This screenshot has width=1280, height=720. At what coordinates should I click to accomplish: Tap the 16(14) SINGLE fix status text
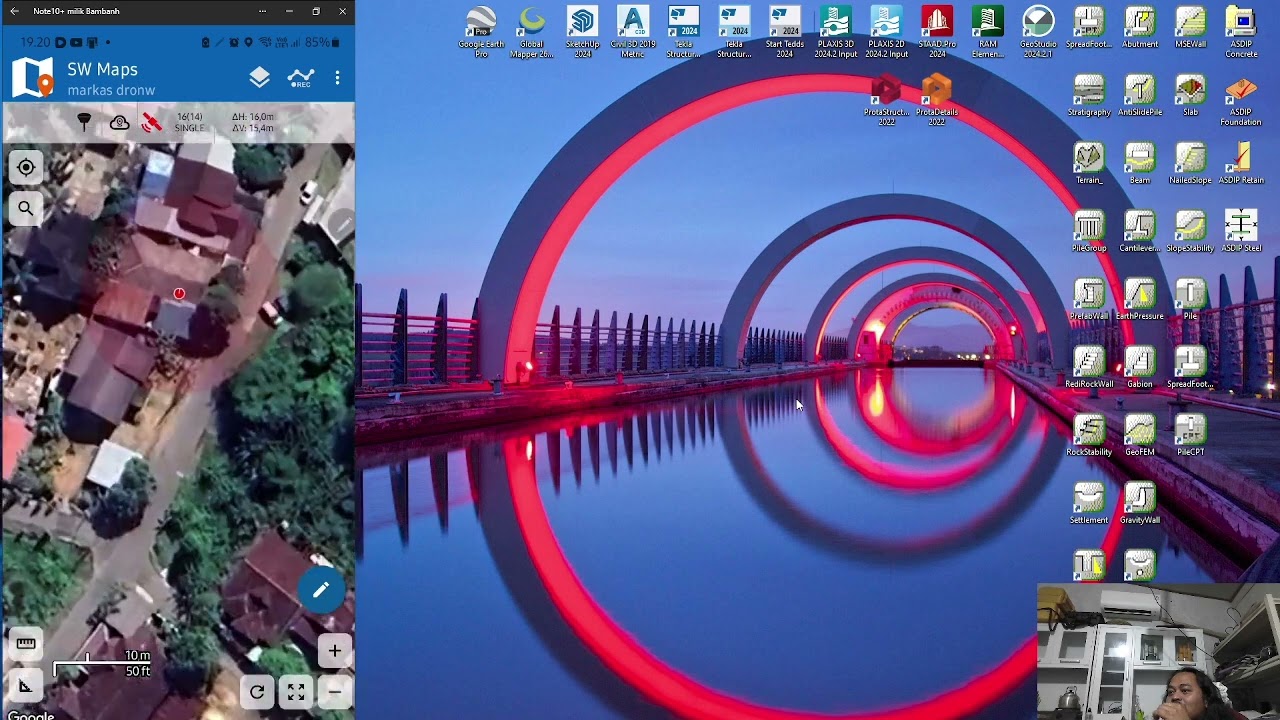click(x=189, y=122)
